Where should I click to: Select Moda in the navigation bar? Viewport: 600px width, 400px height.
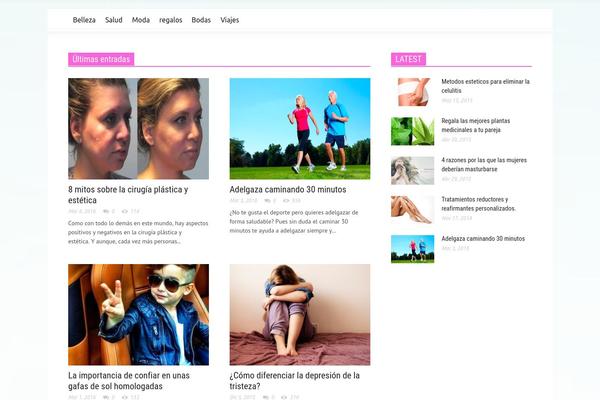coord(141,20)
